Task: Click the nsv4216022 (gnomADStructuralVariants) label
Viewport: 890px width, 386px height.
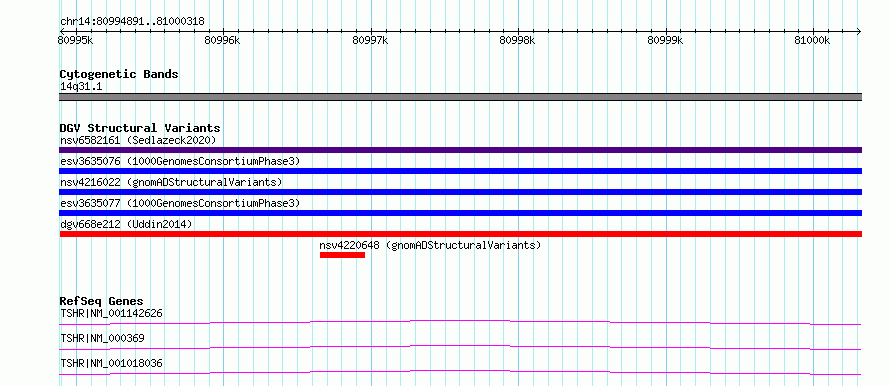Action: pyautogui.click(x=171, y=182)
